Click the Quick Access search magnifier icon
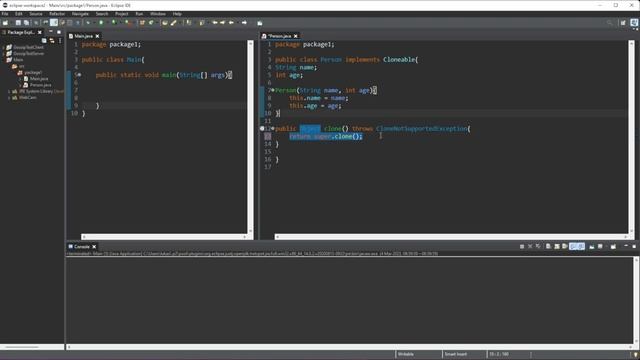Viewport: 640px width, 360px height. [x=609, y=23]
